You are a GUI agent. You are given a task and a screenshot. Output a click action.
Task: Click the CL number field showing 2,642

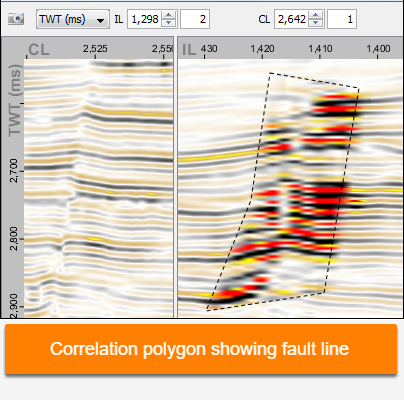coord(291,19)
